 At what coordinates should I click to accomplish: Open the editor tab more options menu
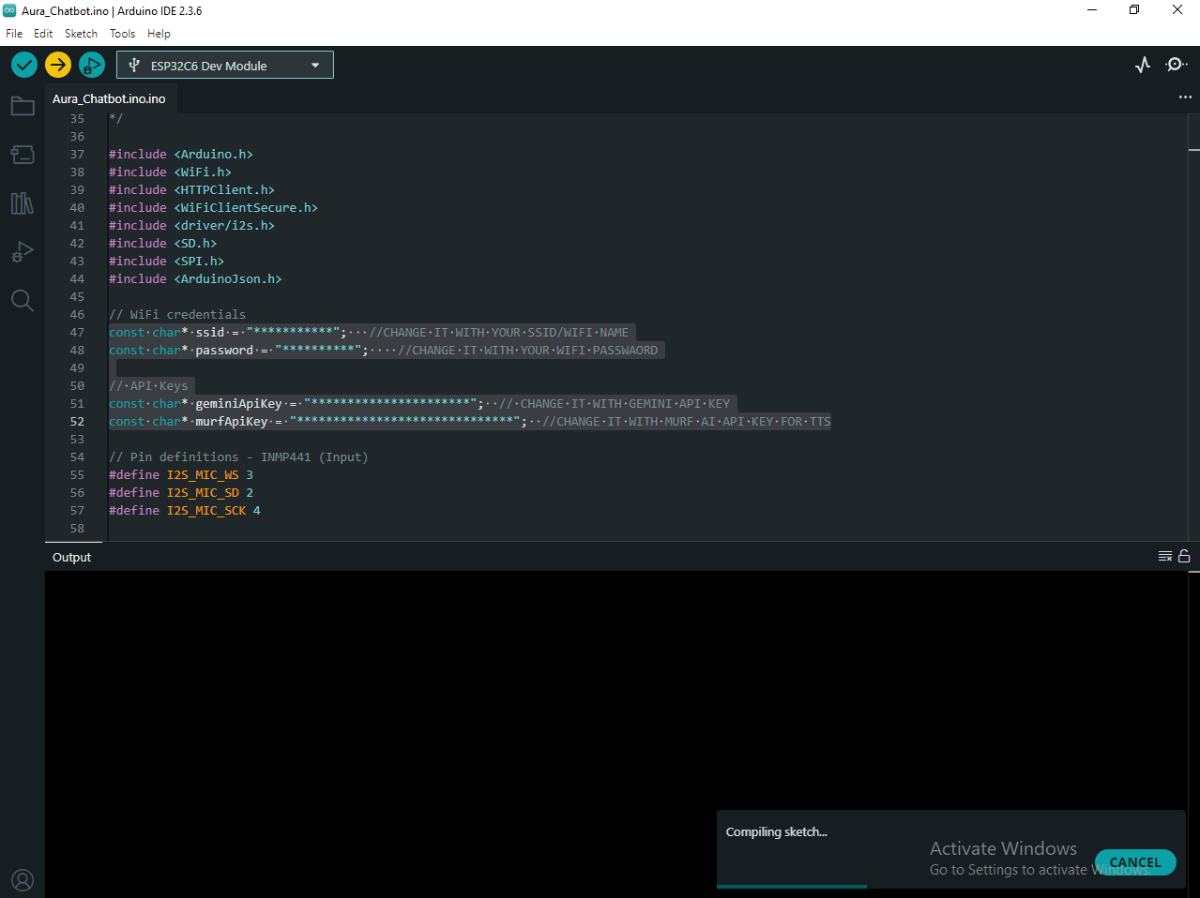click(1185, 98)
